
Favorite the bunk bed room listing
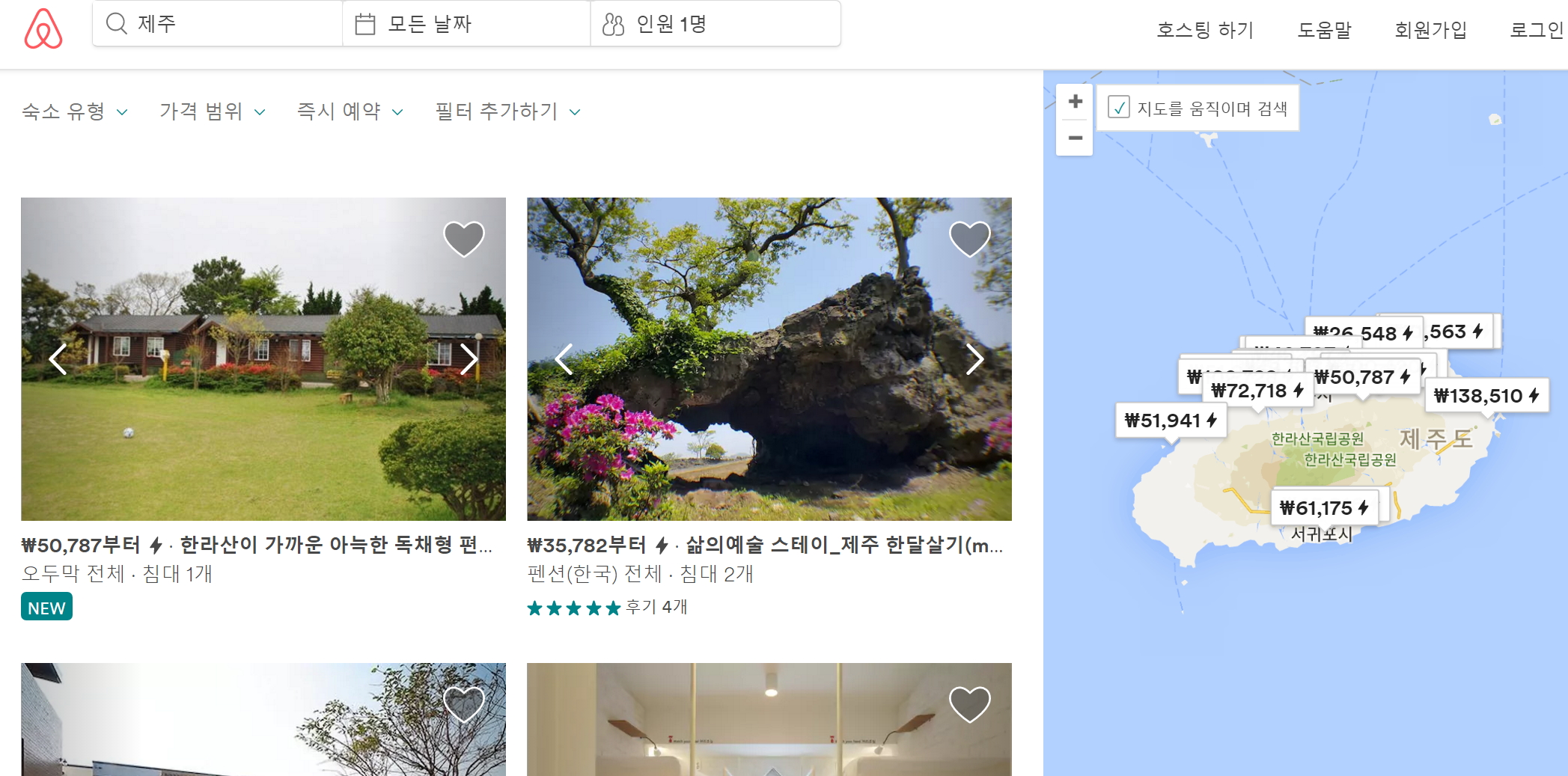tap(970, 704)
